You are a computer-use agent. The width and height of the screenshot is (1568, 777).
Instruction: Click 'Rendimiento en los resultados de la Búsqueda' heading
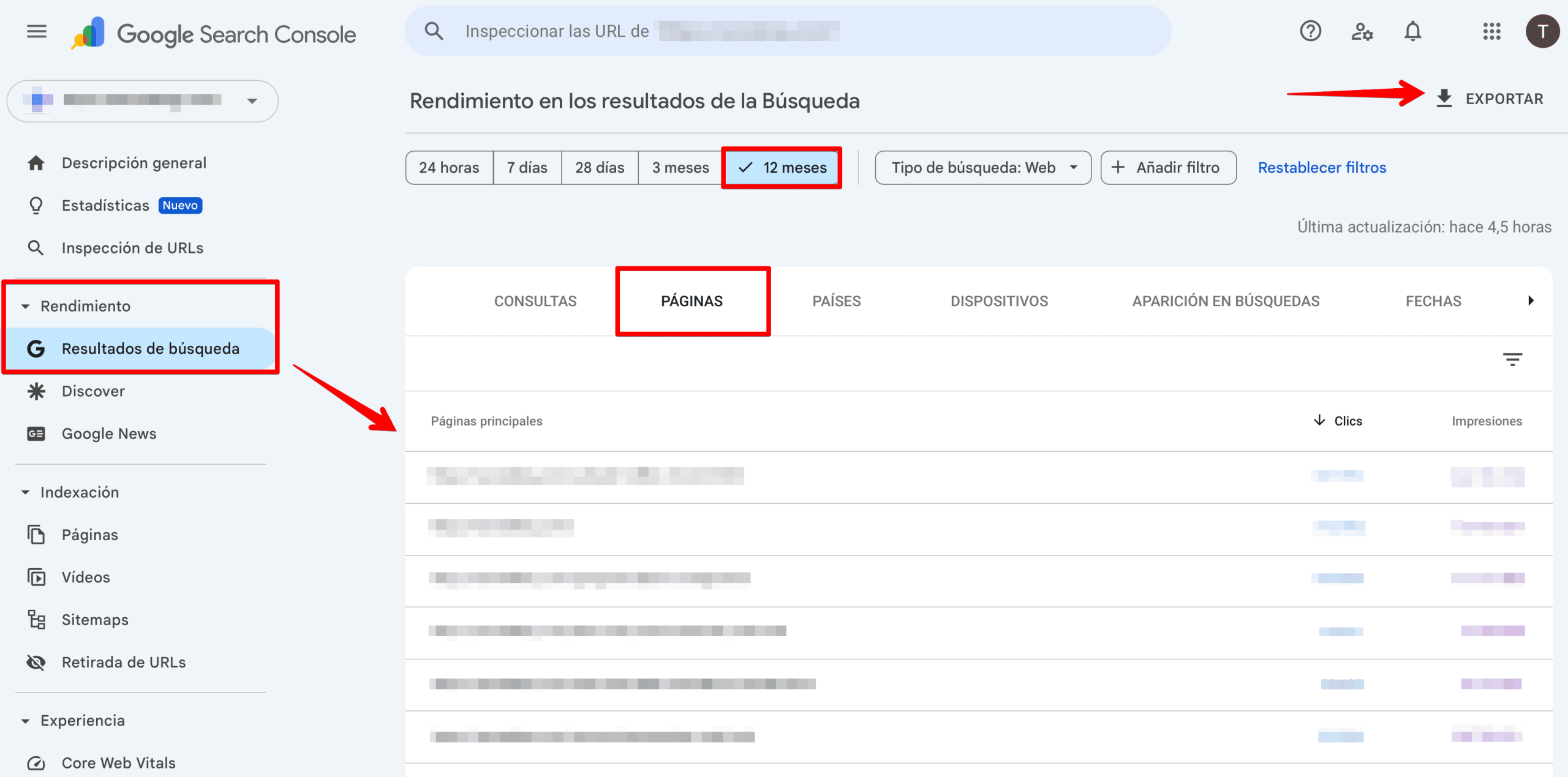coord(635,101)
